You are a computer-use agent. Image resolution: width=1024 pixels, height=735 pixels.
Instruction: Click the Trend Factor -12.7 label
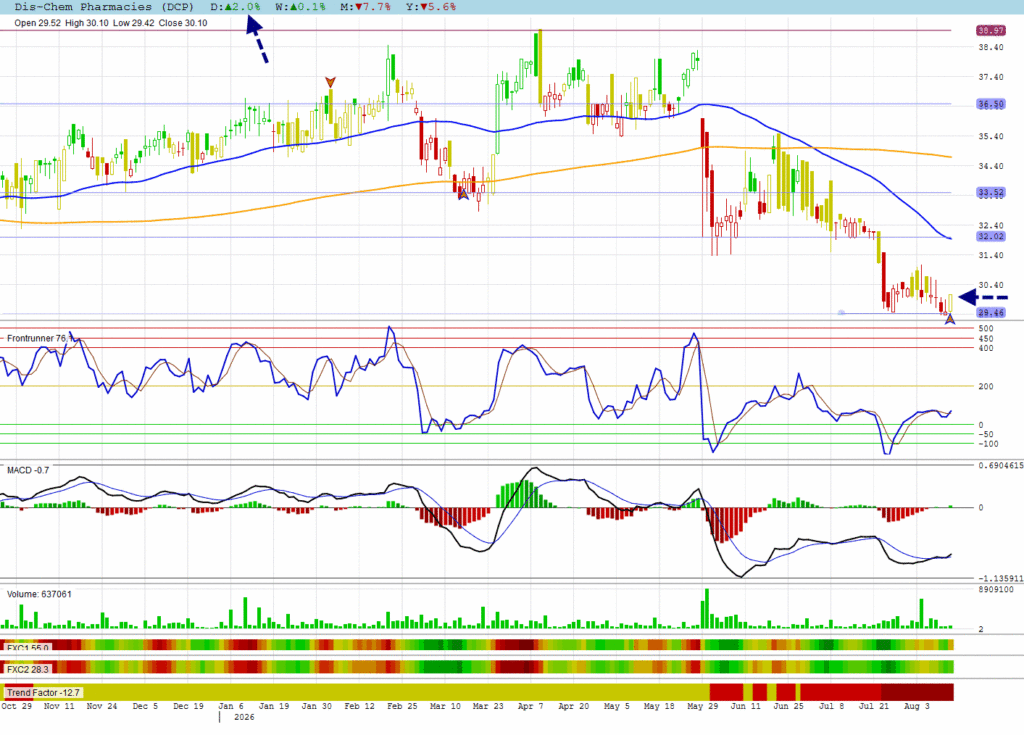pyautogui.click(x=43, y=693)
